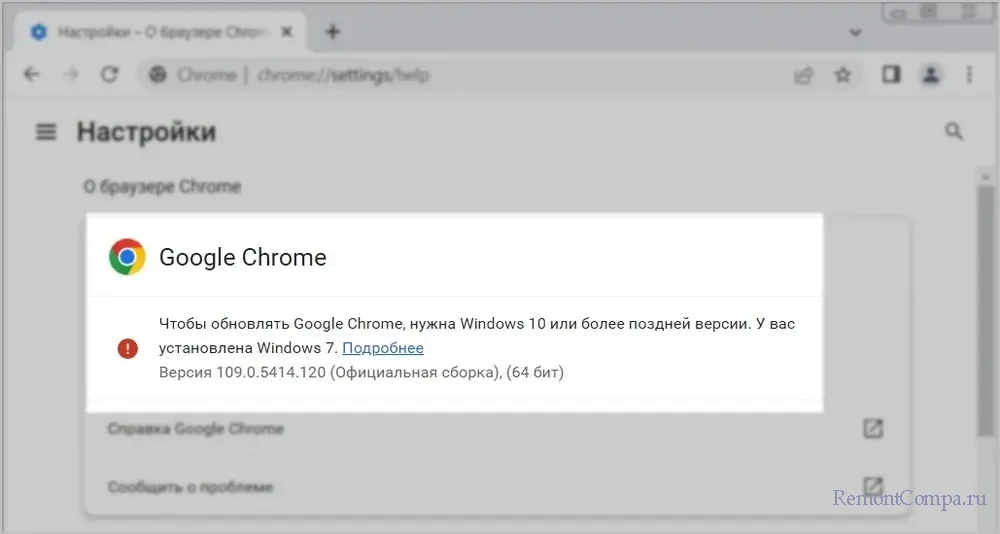Search settings with the magnifier icon
The height and width of the screenshot is (534, 1000).
[953, 131]
